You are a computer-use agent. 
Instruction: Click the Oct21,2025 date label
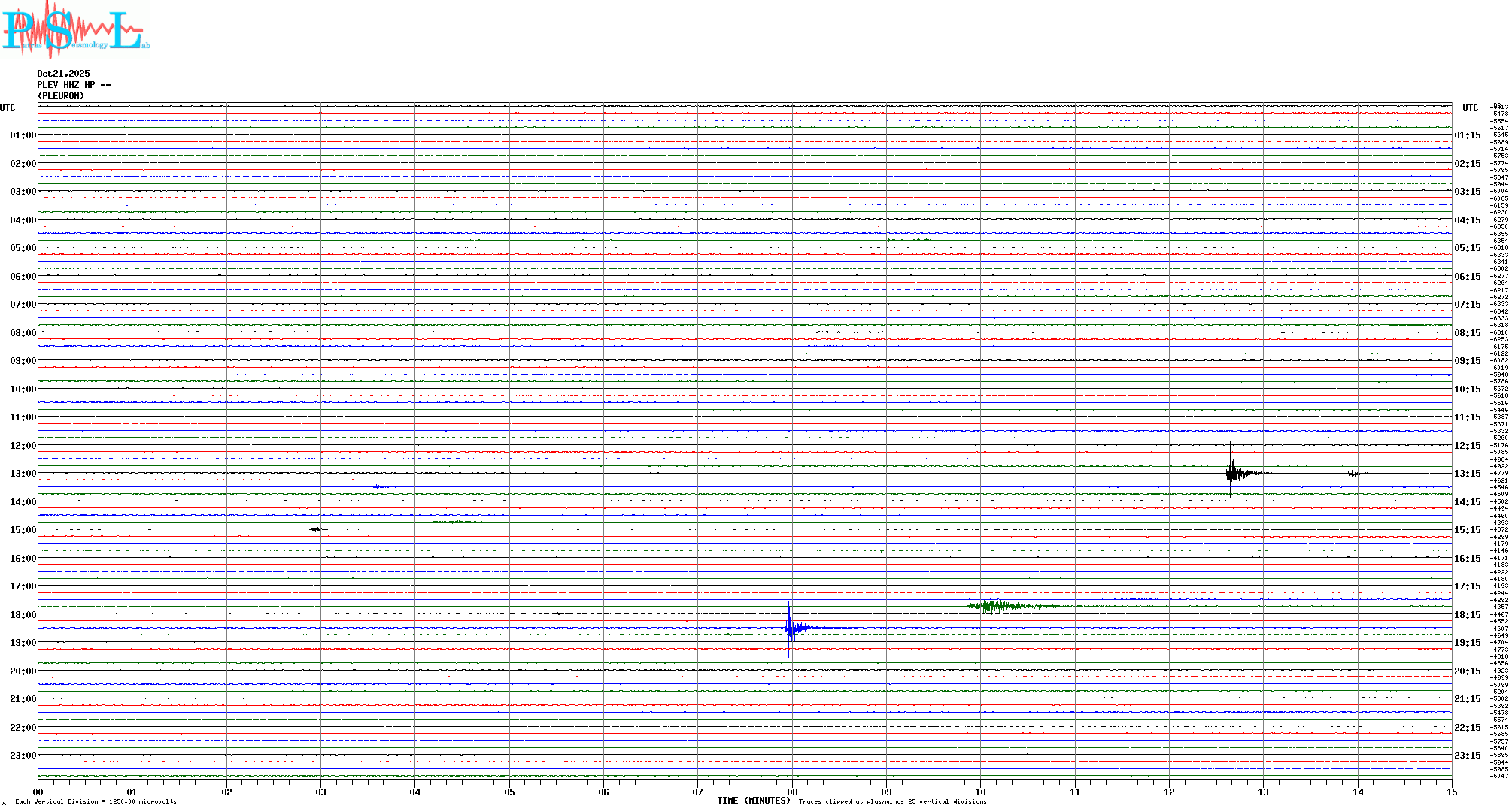pyautogui.click(x=63, y=74)
